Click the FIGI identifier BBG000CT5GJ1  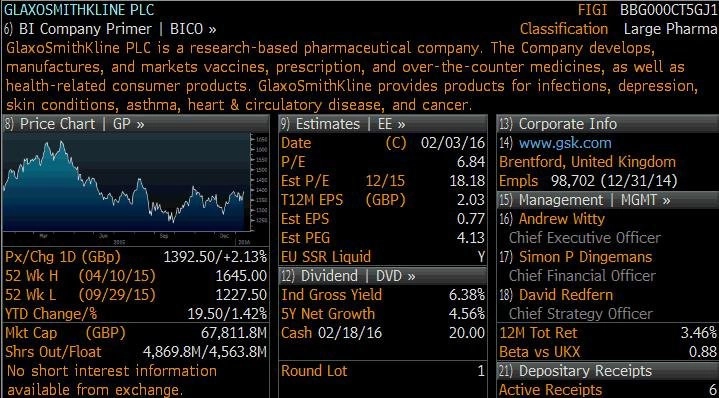click(x=668, y=10)
